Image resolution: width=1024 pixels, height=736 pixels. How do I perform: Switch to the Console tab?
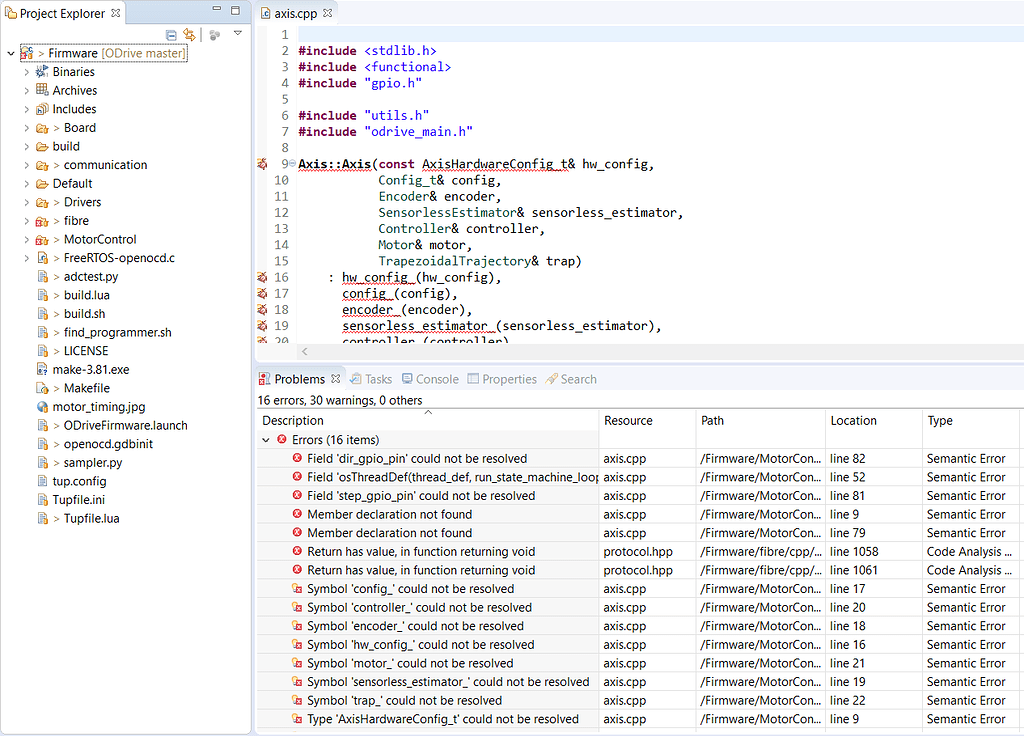[x=430, y=379]
